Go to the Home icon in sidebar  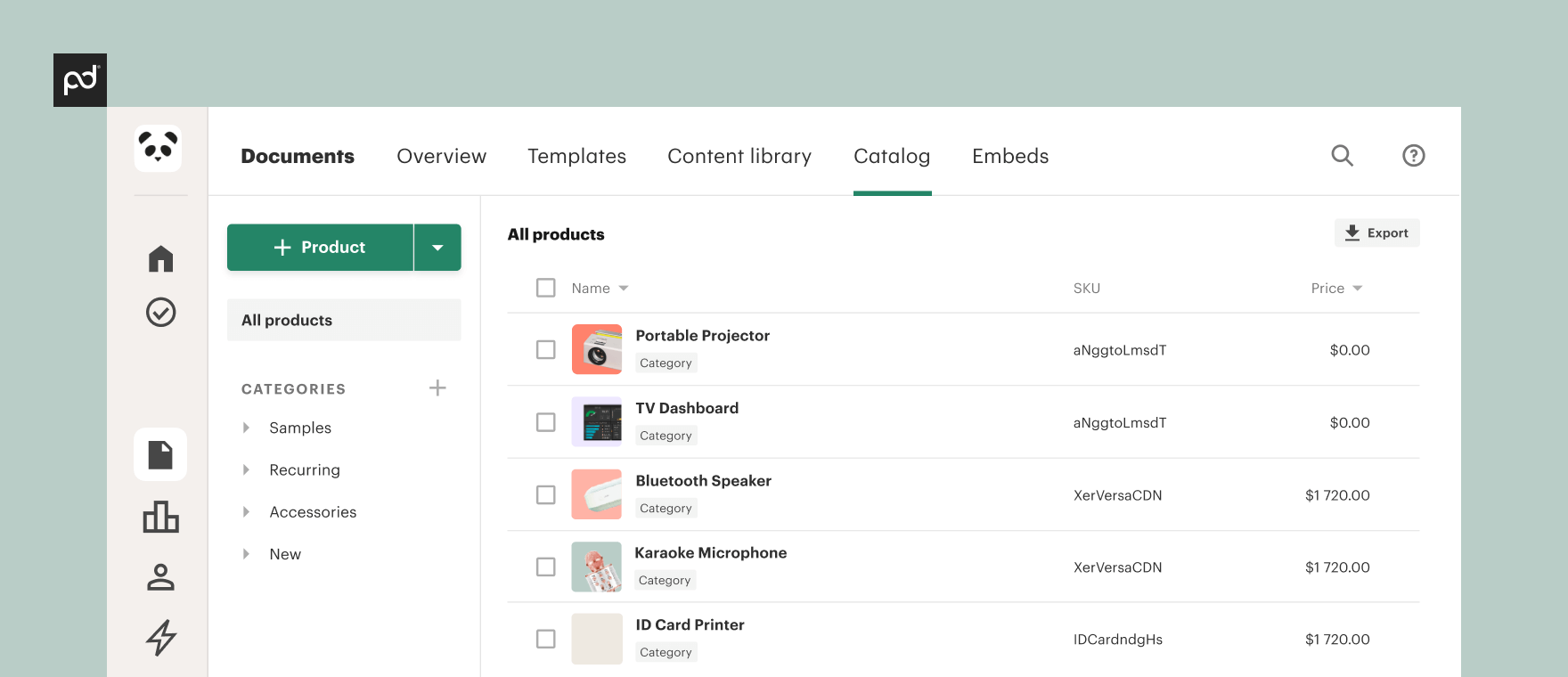pyautogui.click(x=160, y=258)
